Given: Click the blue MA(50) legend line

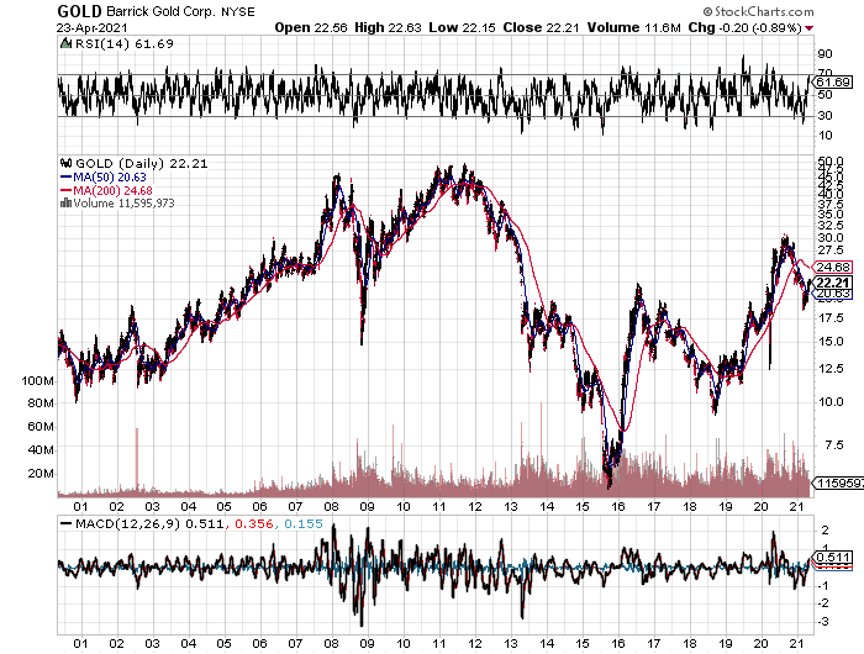Looking at the screenshot, I should point(66,176).
